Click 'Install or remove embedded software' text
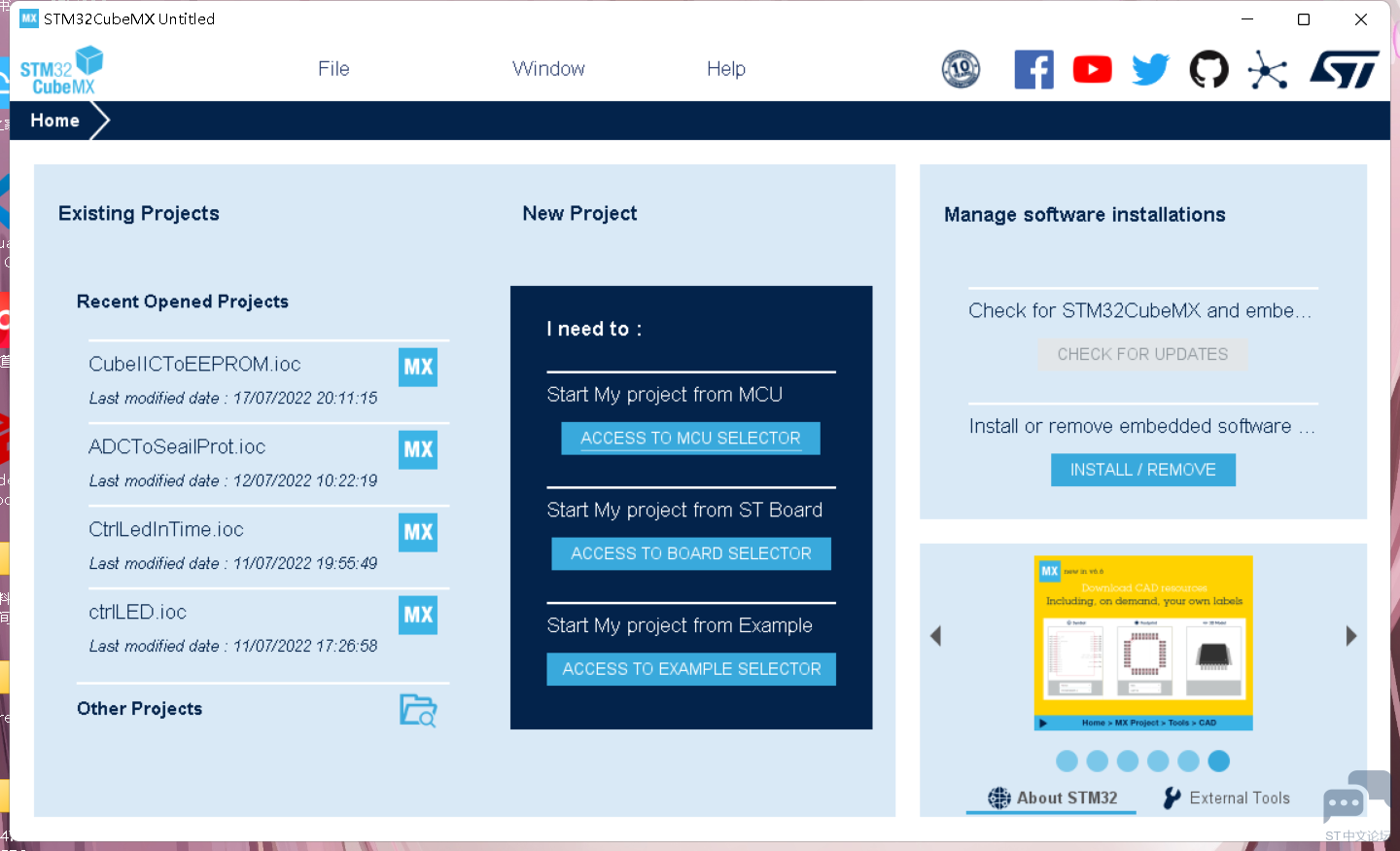Image resolution: width=1400 pixels, height=851 pixels. (1131, 426)
